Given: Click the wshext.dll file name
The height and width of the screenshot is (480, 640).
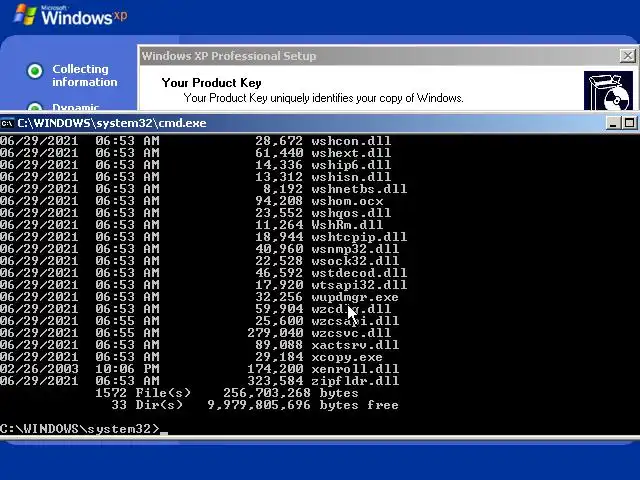Looking at the screenshot, I should pyautogui.click(x=351, y=153).
